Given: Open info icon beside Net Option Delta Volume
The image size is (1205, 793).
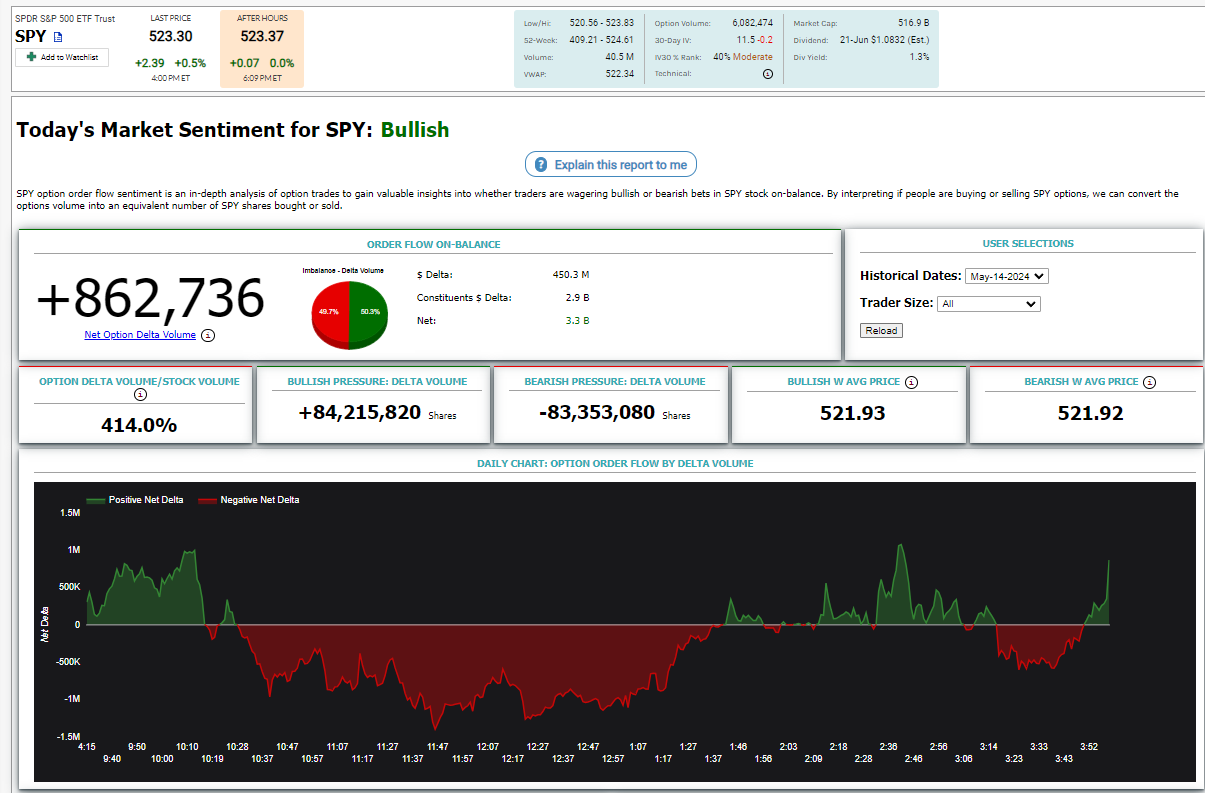Looking at the screenshot, I should [x=208, y=335].
